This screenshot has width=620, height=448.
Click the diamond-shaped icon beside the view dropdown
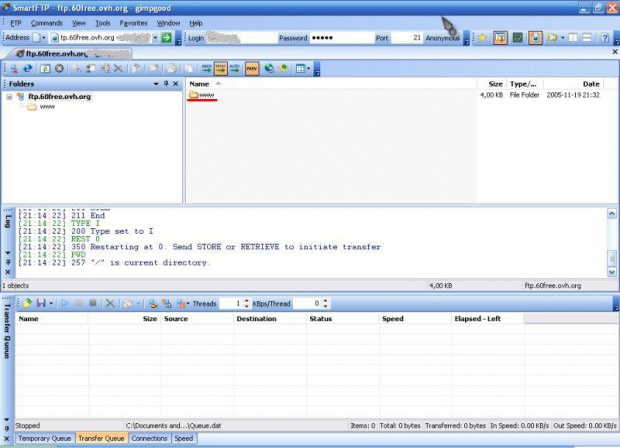click(284, 68)
